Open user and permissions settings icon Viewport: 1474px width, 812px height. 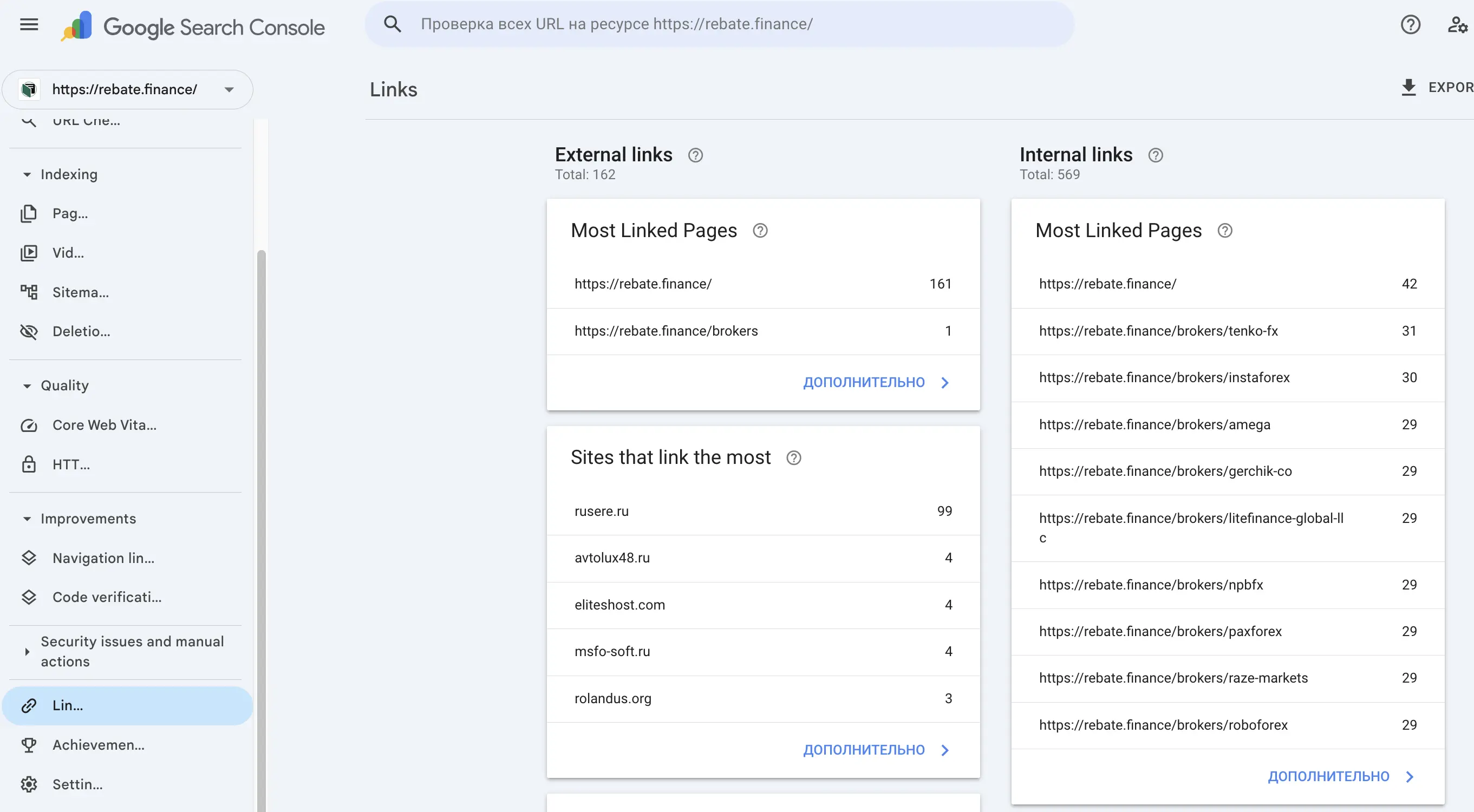click(x=1457, y=24)
